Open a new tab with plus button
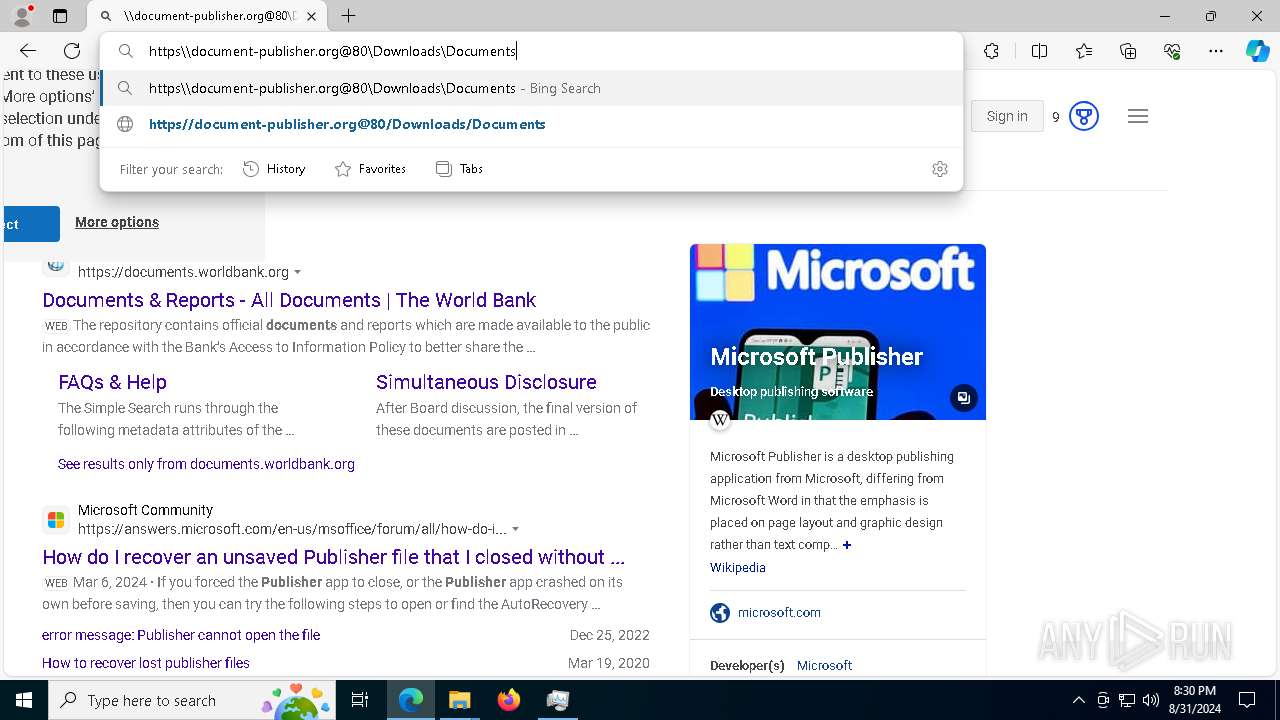Image resolution: width=1280 pixels, height=720 pixels. click(x=348, y=16)
